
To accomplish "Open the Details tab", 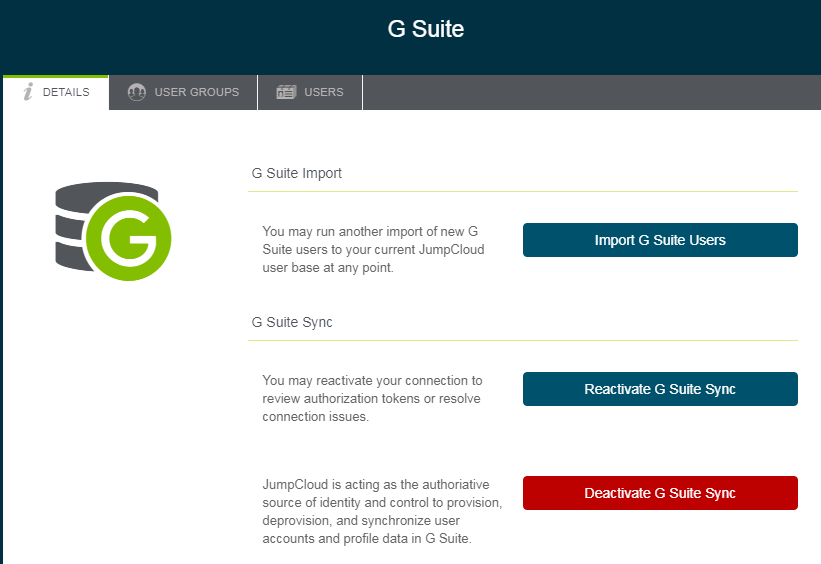I will pyautogui.click(x=56, y=93).
